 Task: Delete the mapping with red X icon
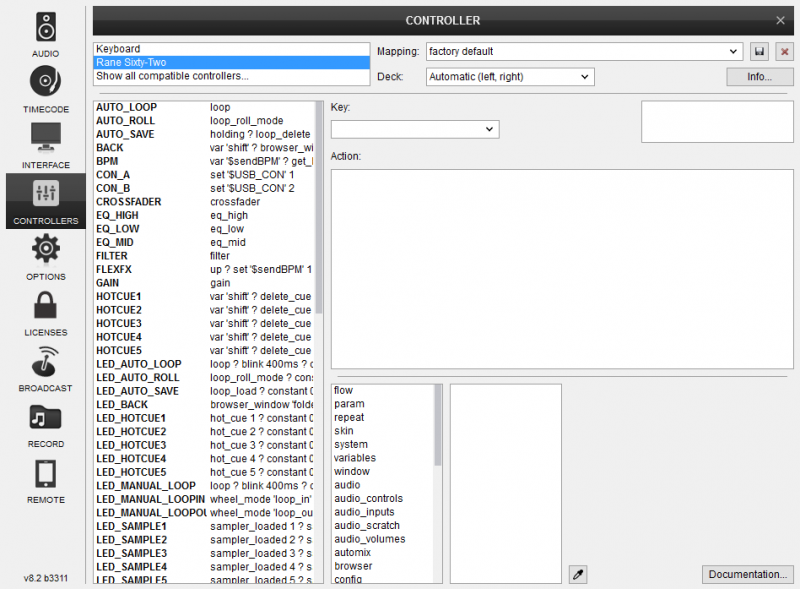tap(784, 52)
